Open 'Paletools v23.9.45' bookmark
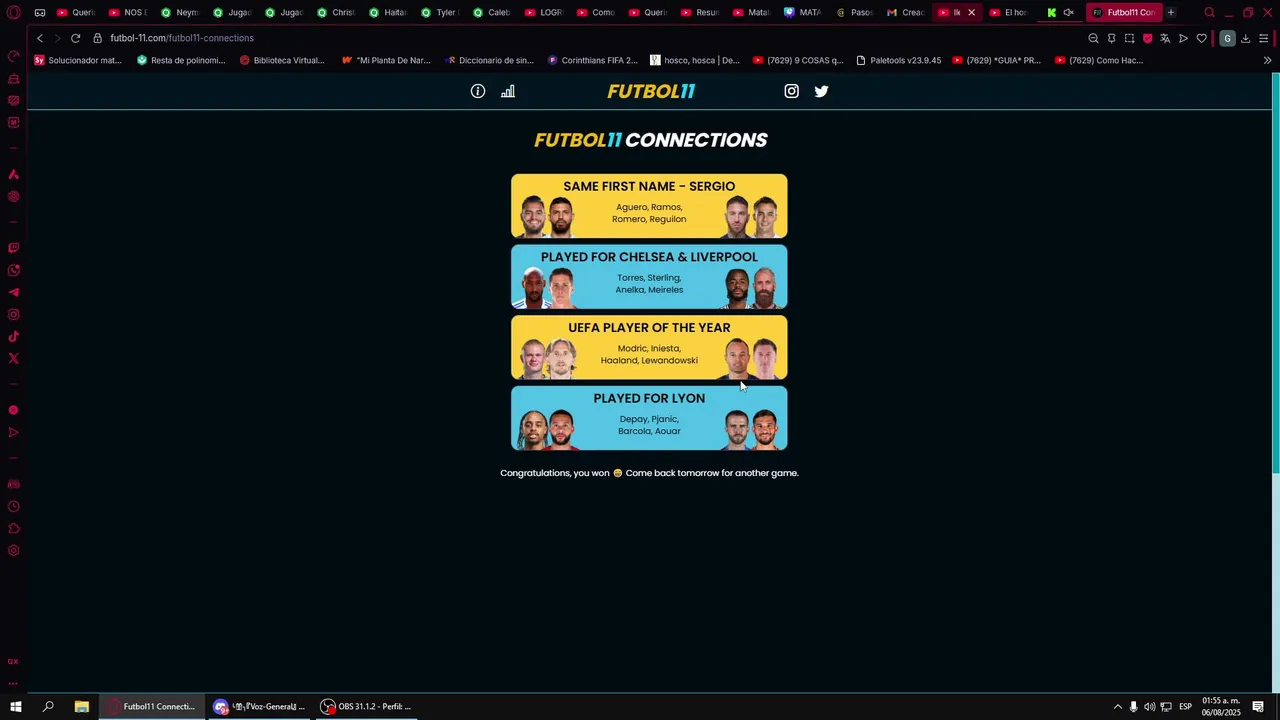This screenshot has width=1280, height=720. [x=898, y=60]
